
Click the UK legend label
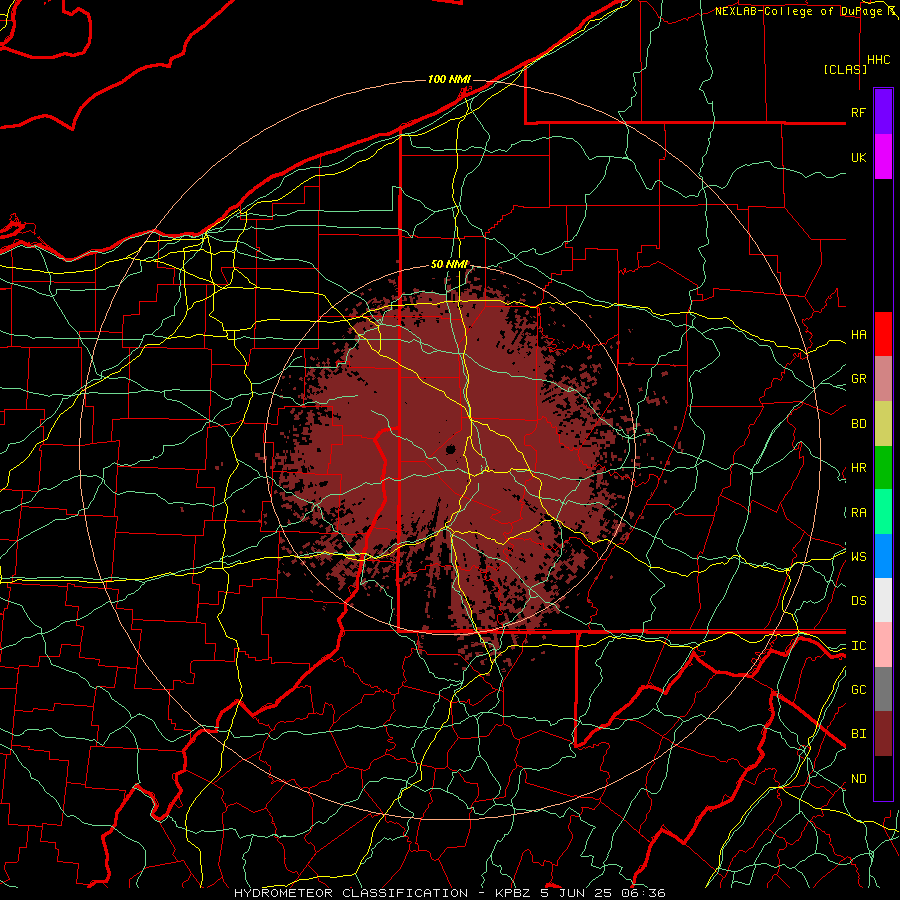[858, 157]
